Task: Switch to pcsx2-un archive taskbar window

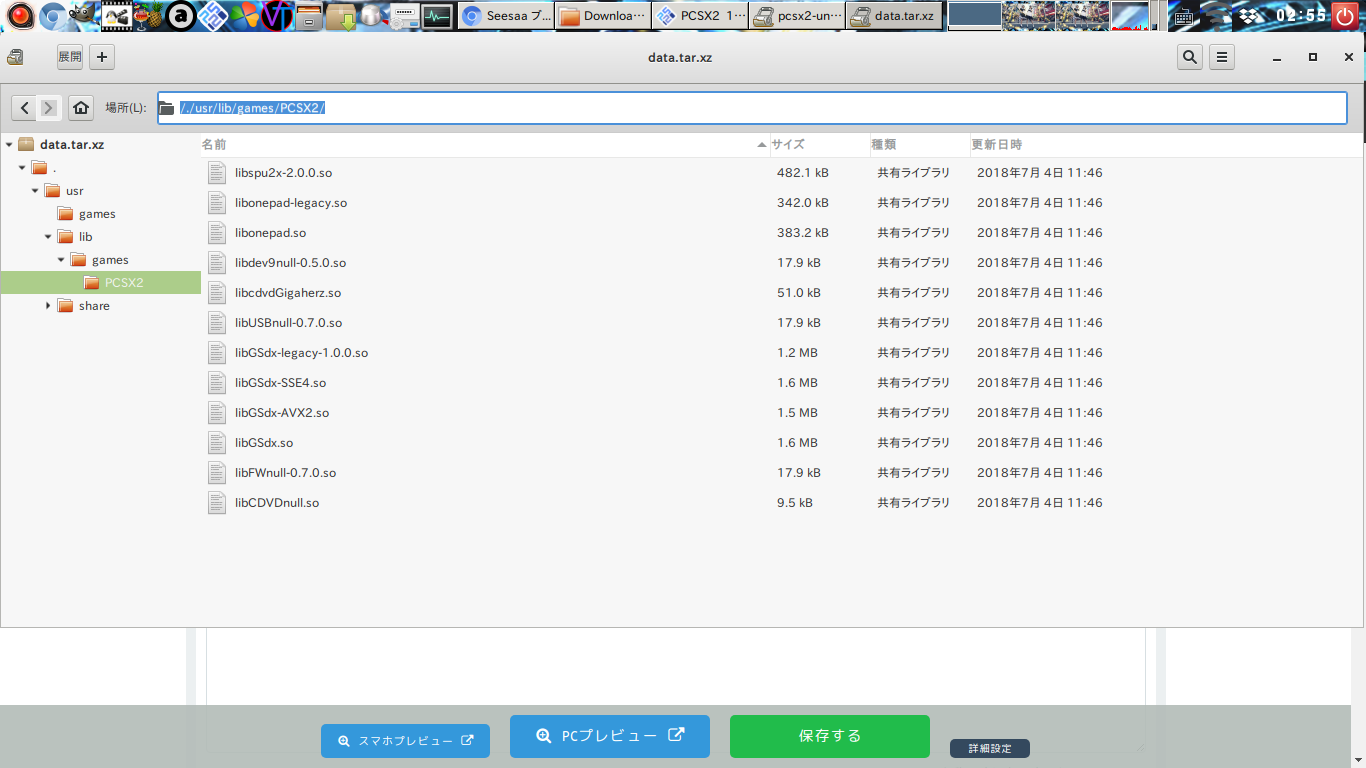Action: (x=796, y=16)
